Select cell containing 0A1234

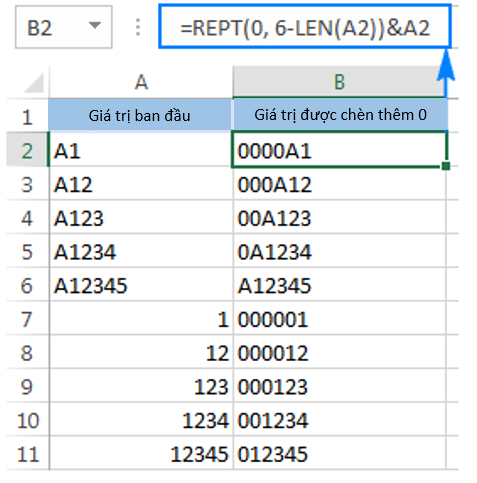click(x=339, y=251)
